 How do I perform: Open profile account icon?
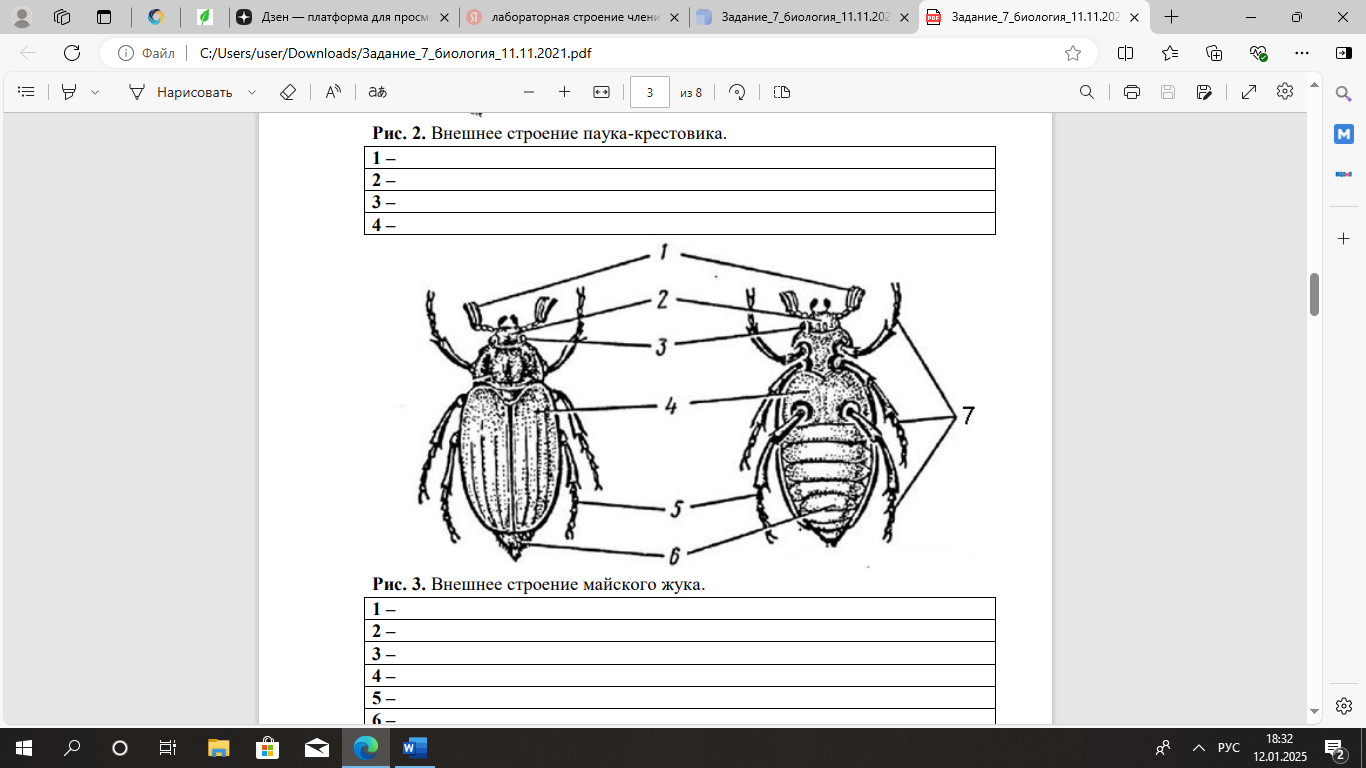(x=22, y=17)
